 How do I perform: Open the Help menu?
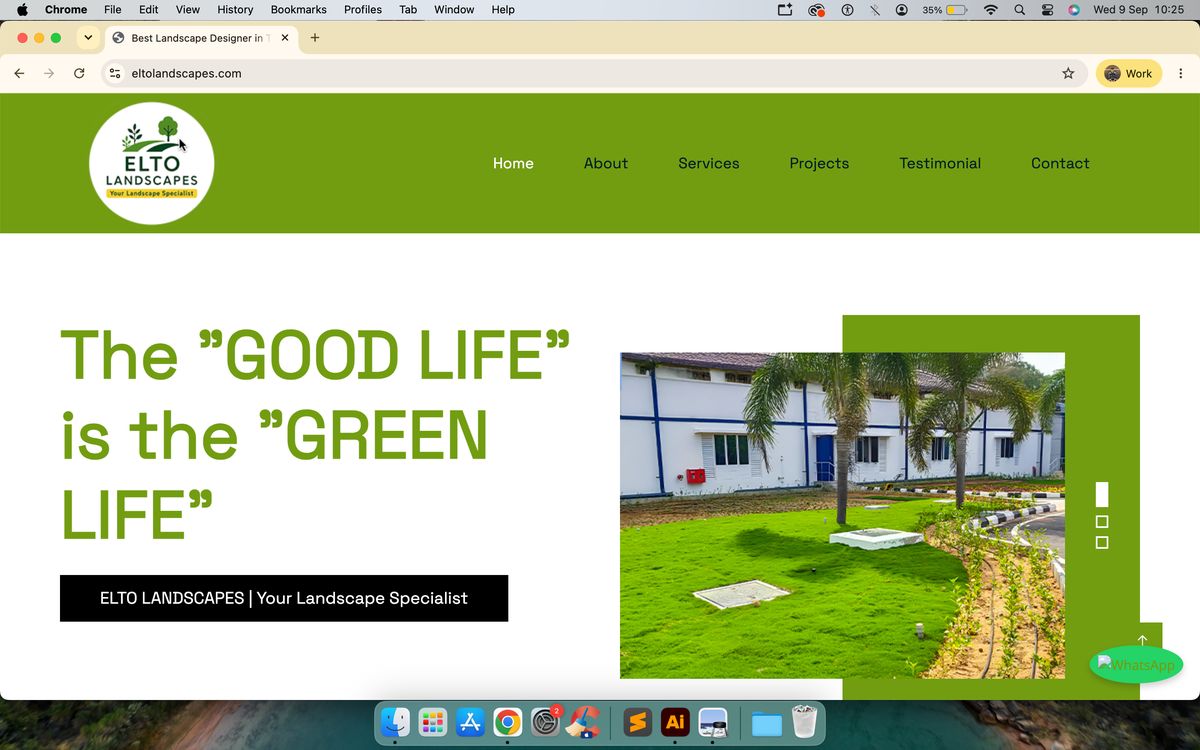503,10
